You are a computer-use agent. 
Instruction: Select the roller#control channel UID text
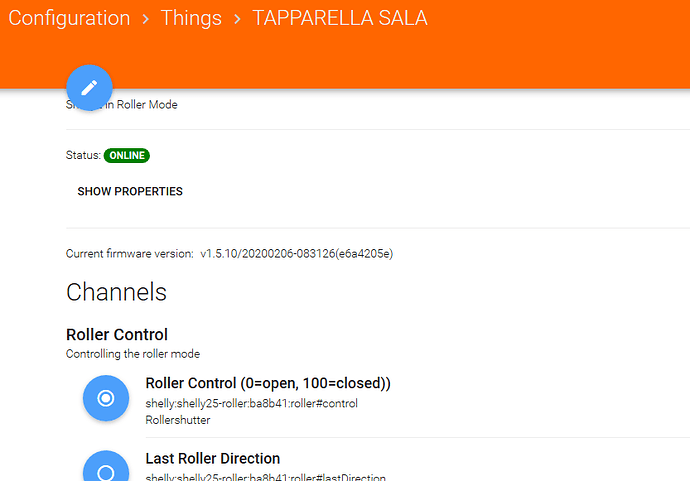[x=251, y=403]
